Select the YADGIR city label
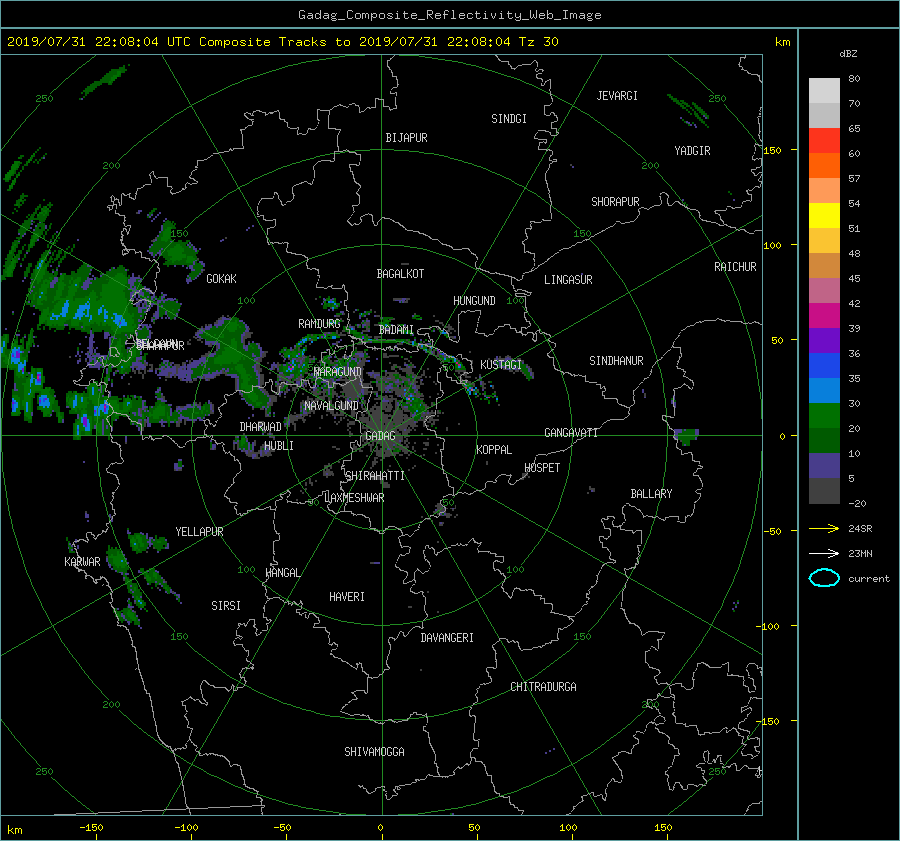This screenshot has height=841, width=900. click(692, 151)
